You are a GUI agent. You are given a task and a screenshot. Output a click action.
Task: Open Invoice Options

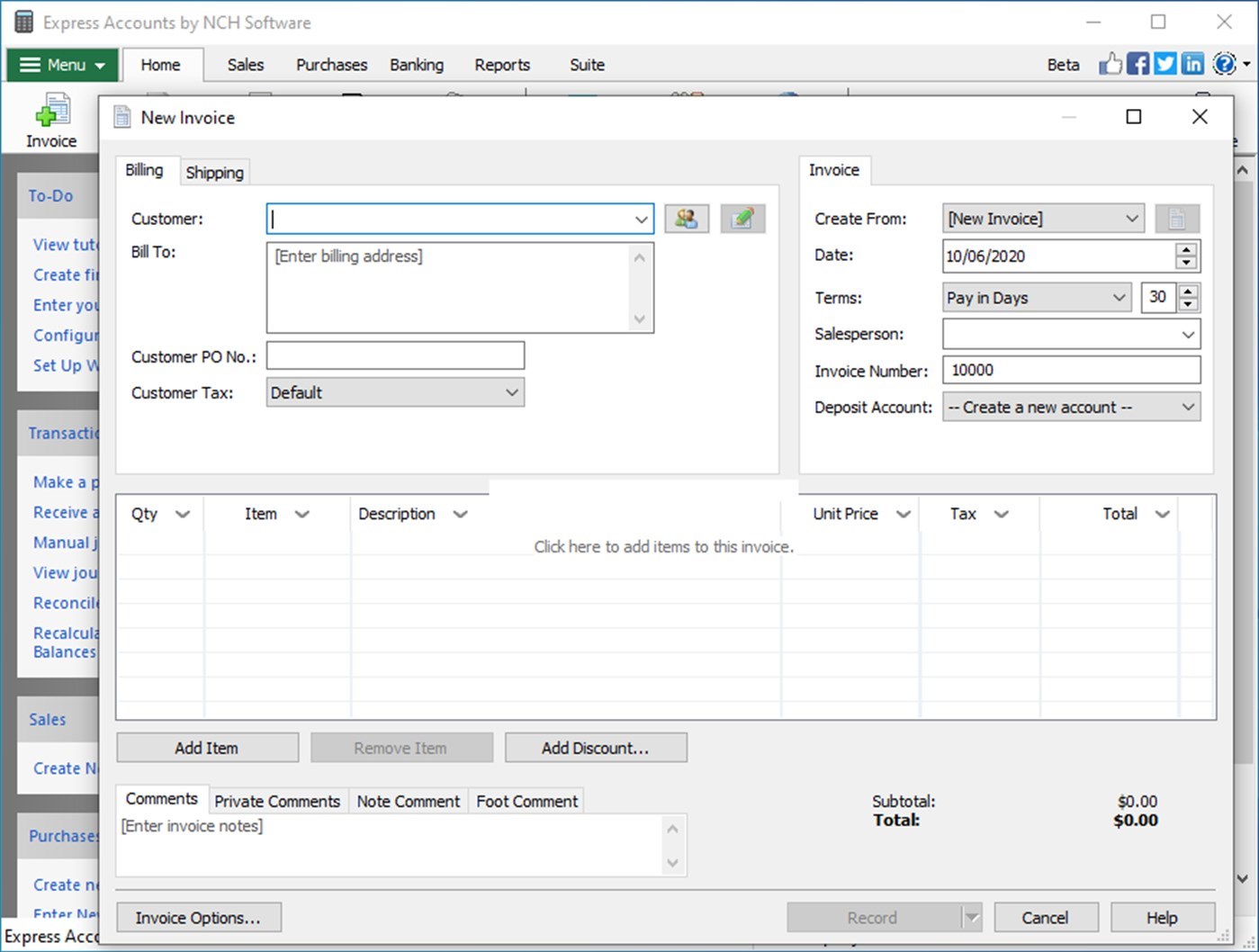tap(198, 917)
